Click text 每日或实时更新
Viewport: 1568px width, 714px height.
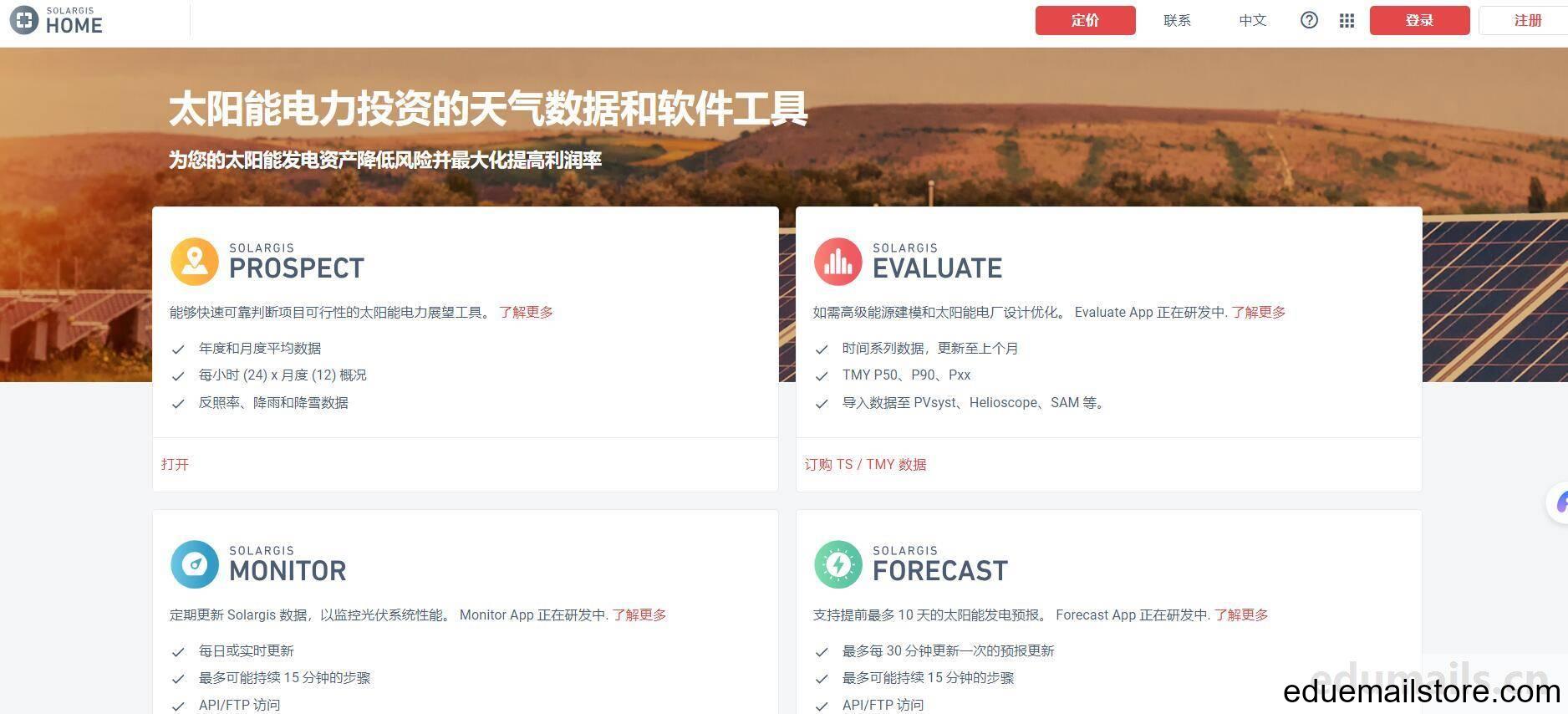pyautogui.click(x=247, y=650)
